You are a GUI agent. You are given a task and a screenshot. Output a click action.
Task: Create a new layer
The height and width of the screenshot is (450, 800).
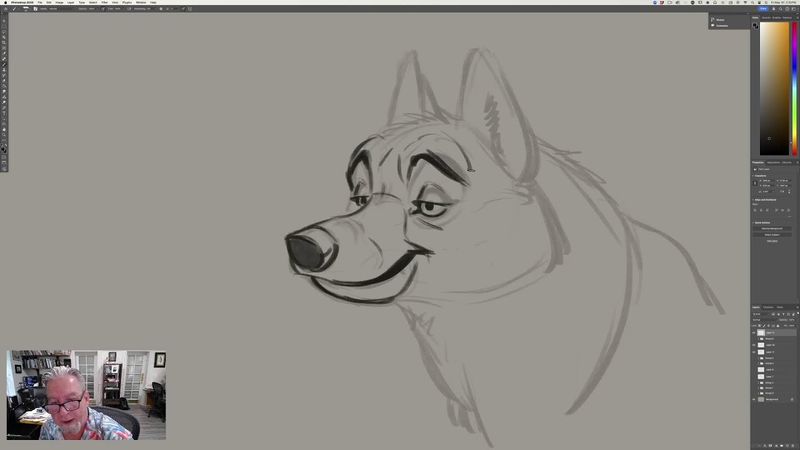tap(787, 446)
